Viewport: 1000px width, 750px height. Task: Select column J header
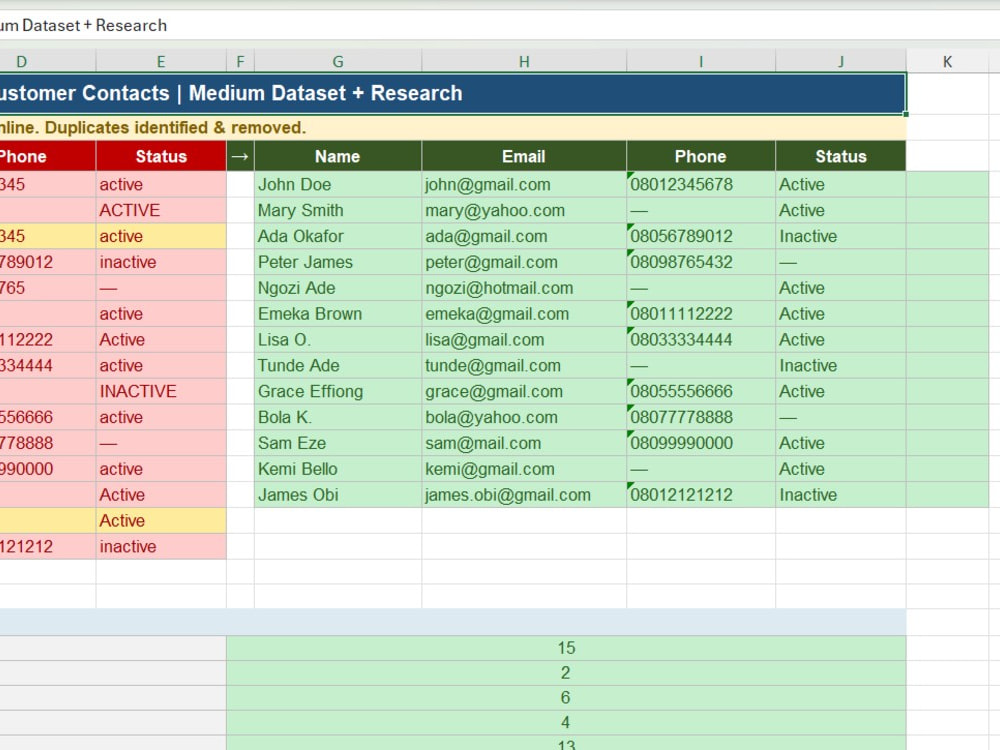click(x=841, y=61)
